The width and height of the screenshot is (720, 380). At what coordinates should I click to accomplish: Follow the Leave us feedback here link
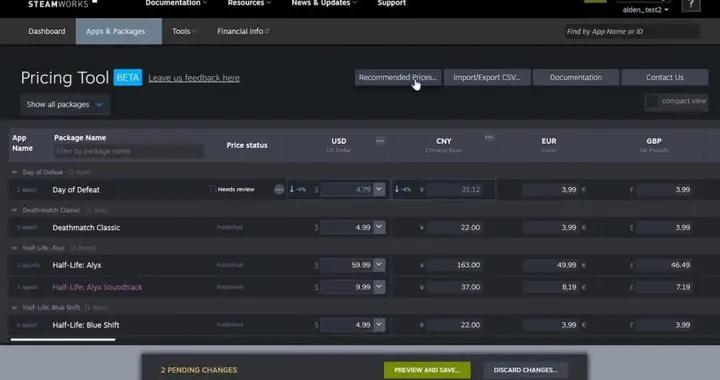(x=194, y=78)
